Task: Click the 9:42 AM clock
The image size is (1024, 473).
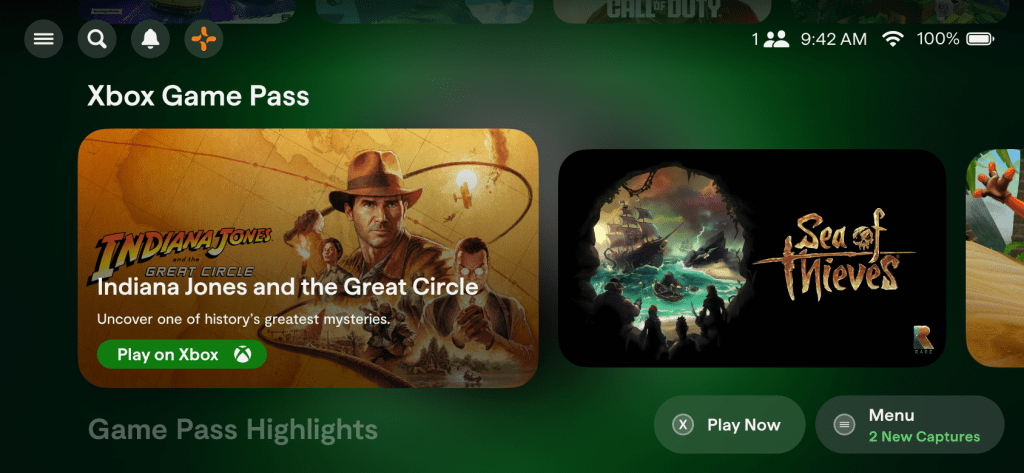Action: point(834,39)
